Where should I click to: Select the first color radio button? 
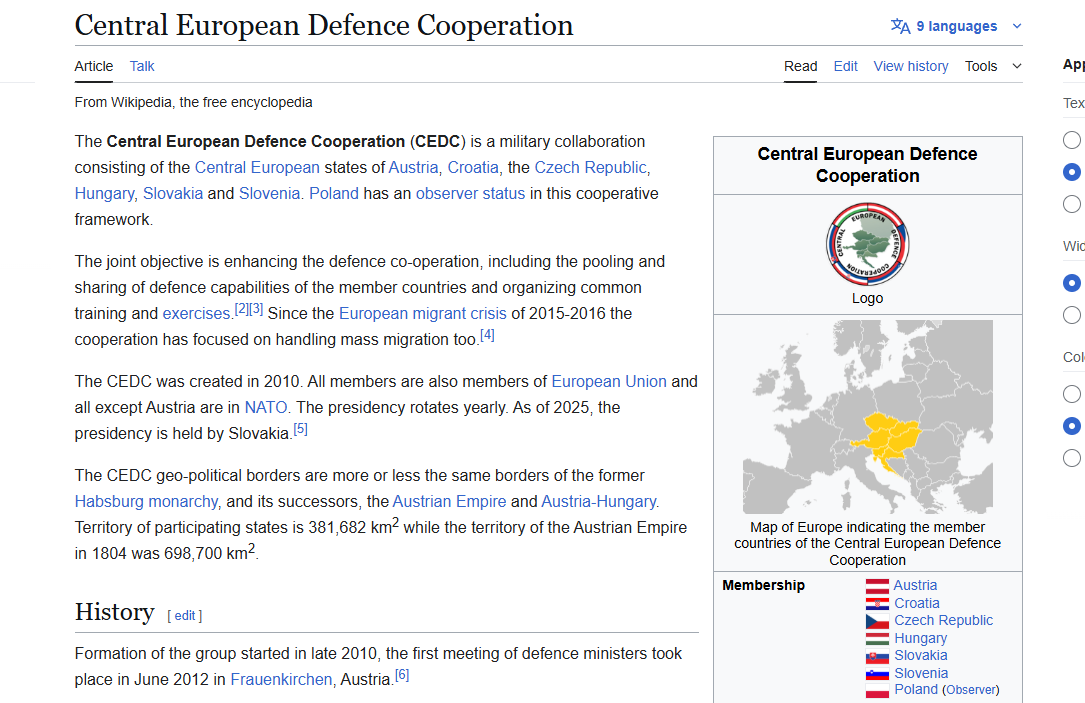point(1072,394)
